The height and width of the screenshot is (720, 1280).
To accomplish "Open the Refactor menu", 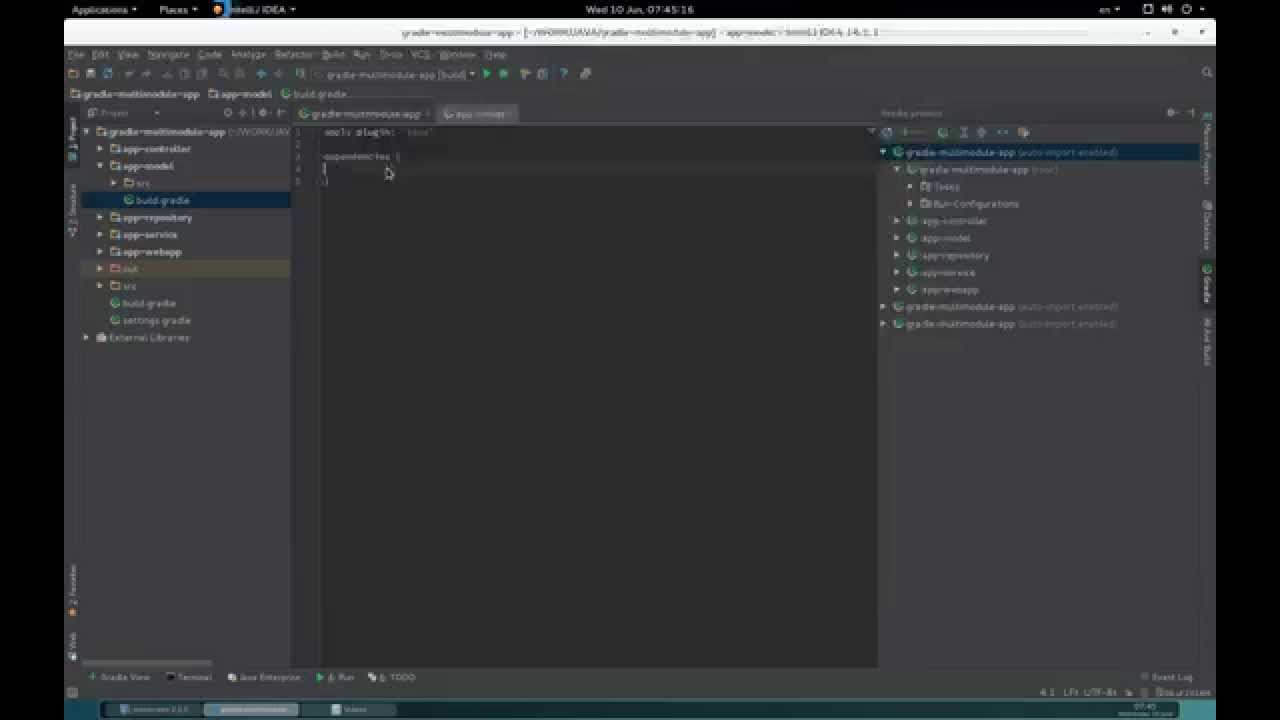I will [294, 55].
